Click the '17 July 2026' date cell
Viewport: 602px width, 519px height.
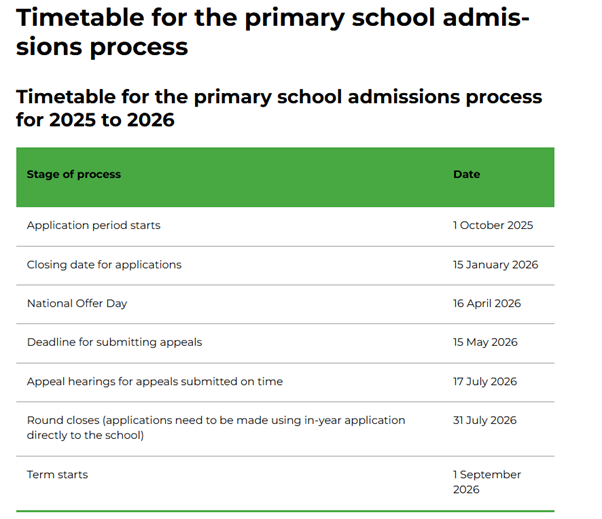(485, 381)
